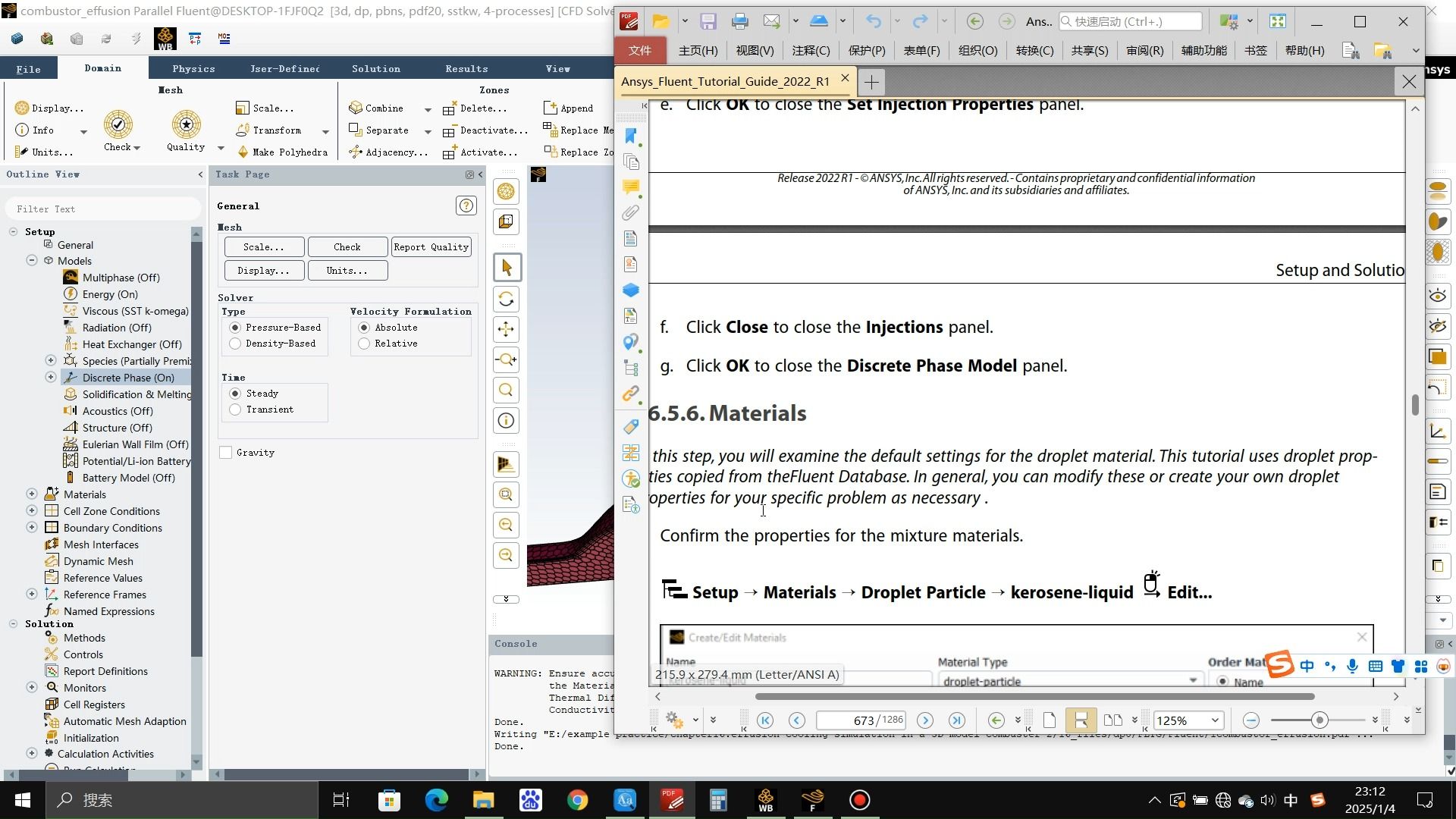Image resolution: width=1456 pixels, height=819 pixels.
Task: Open 视图(V) menu in PDF reader
Action: tap(755, 51)
